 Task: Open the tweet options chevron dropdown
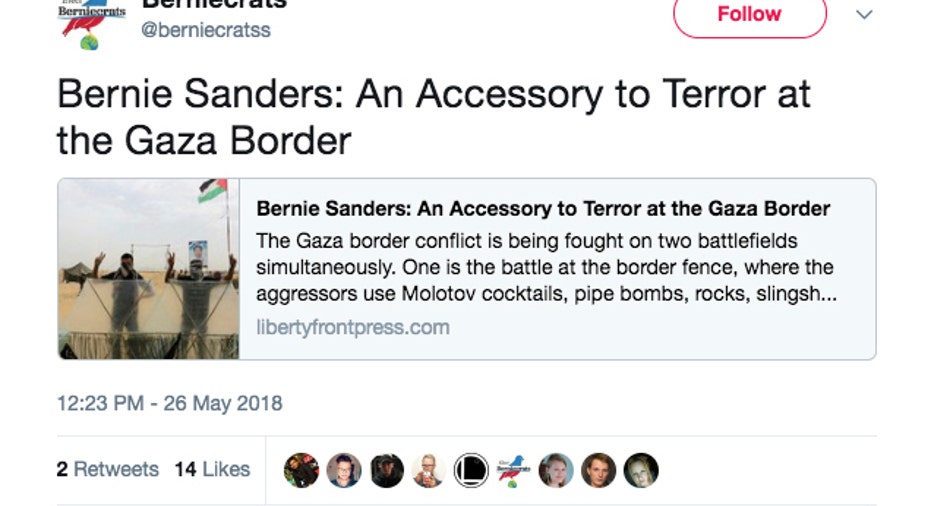[x=864, y=15]
